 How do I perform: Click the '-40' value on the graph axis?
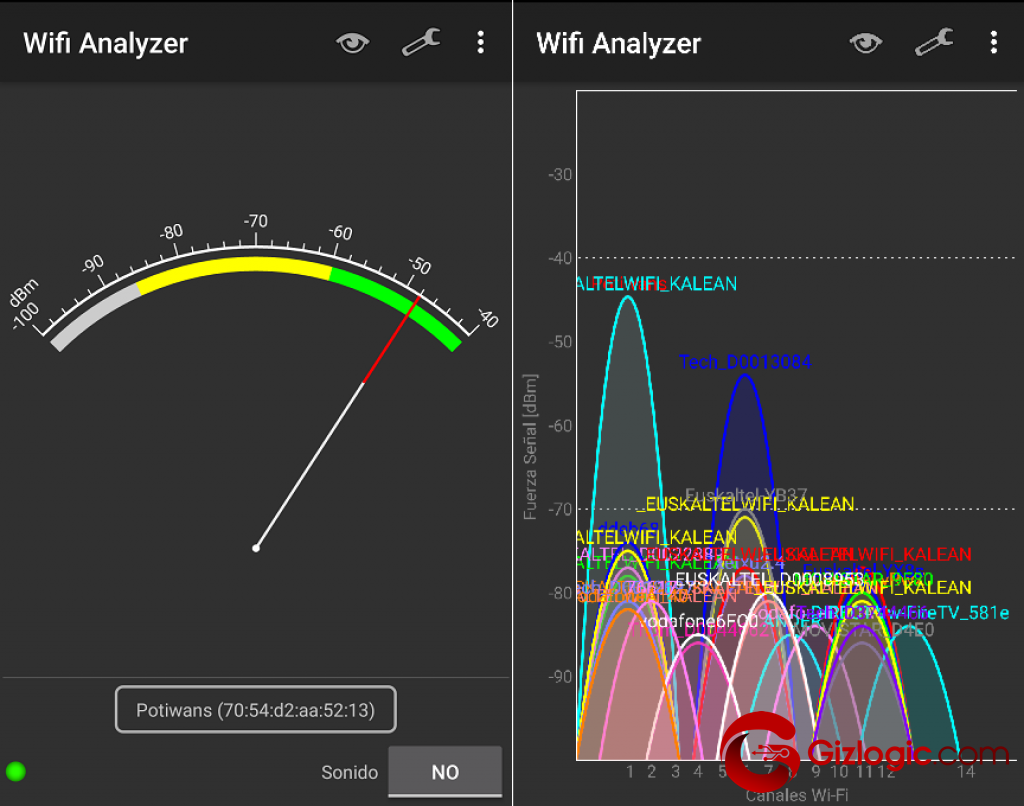[x=560, y=258]
